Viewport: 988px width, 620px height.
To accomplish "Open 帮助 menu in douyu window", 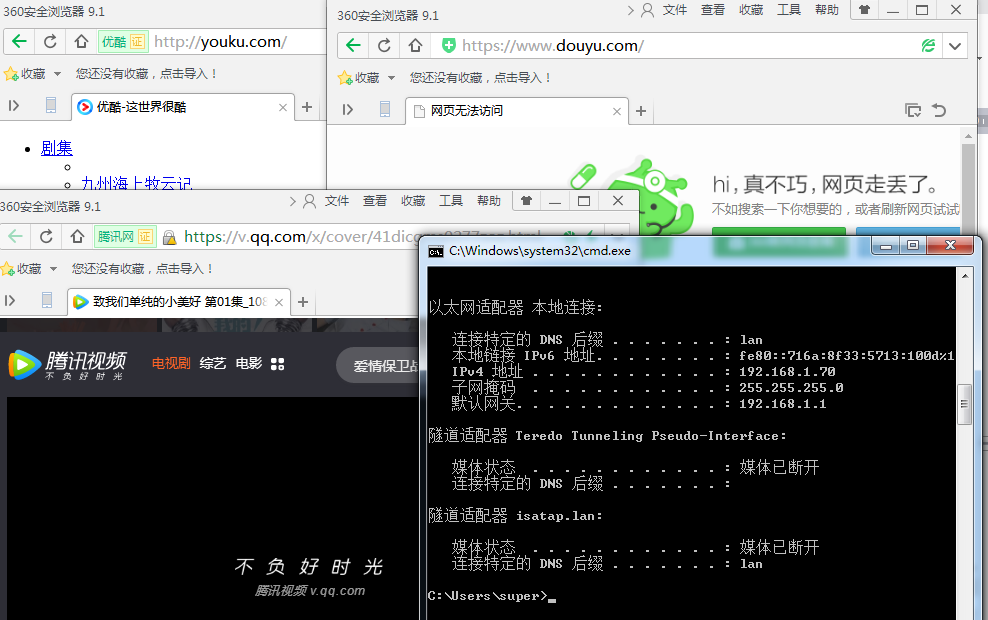I will coord(827,10).
